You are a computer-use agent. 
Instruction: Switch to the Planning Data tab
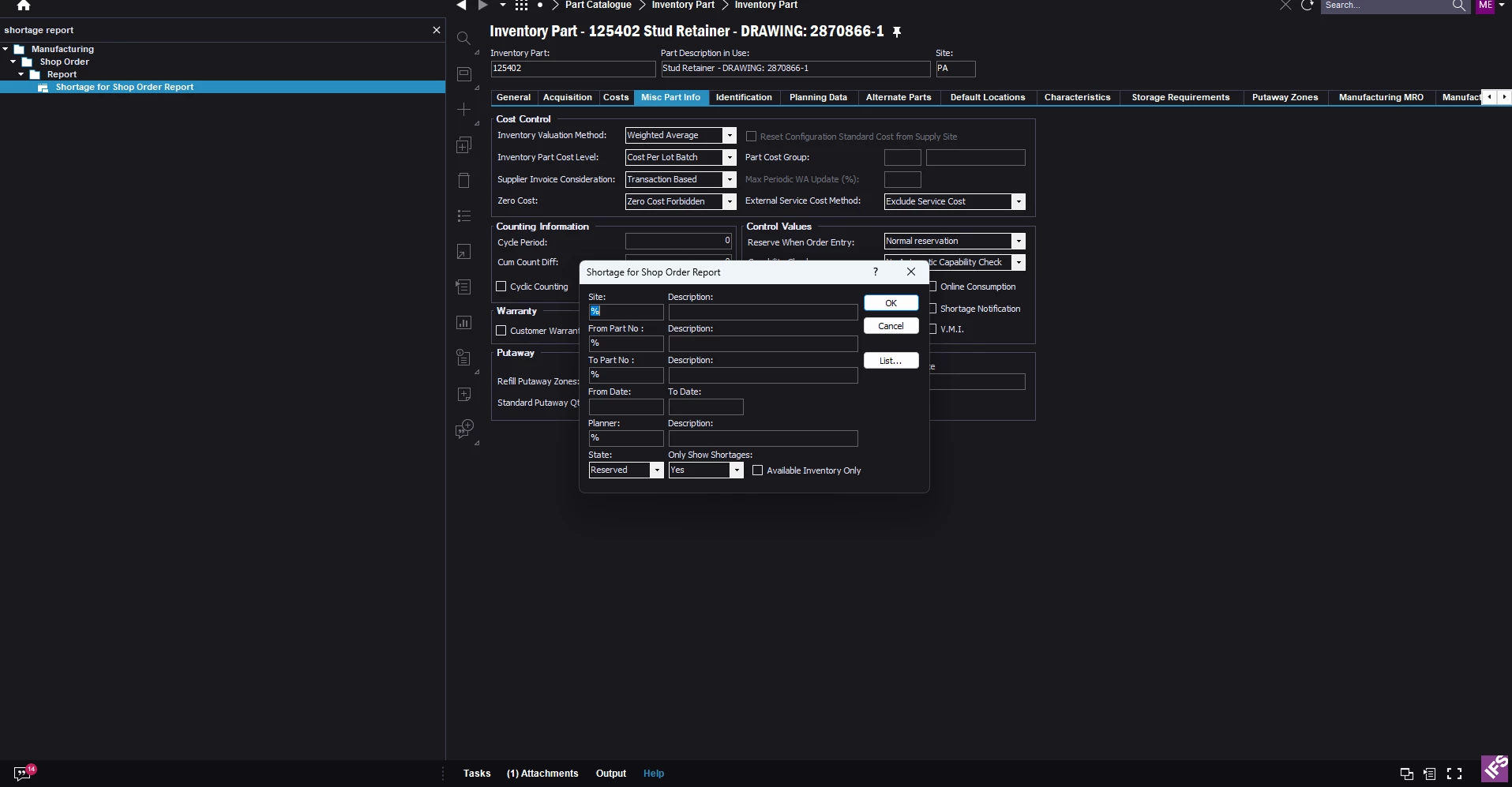pos(818,98)
